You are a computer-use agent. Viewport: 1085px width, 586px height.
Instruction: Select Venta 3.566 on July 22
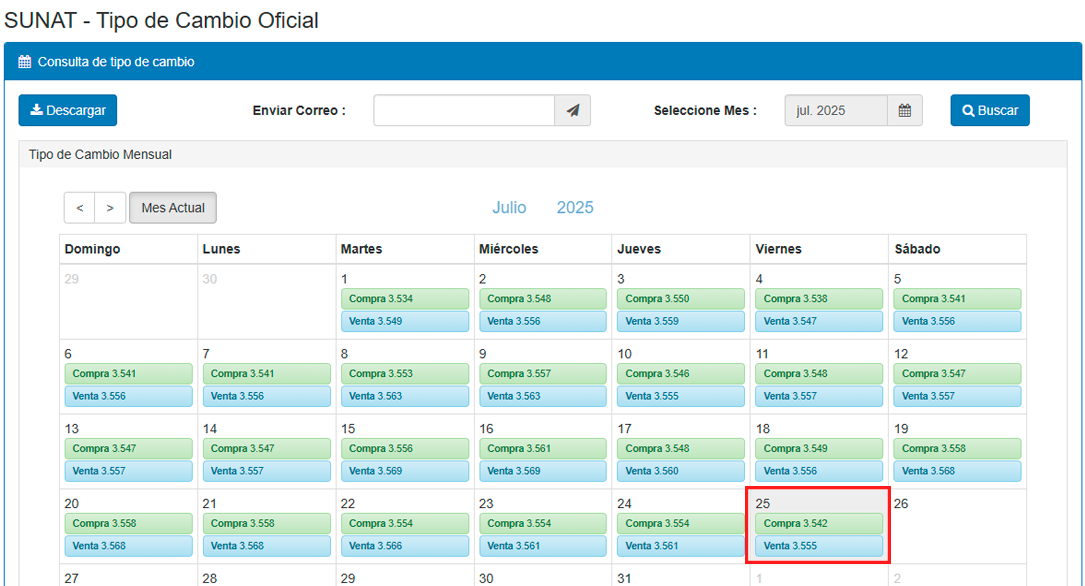coord(405,545)
